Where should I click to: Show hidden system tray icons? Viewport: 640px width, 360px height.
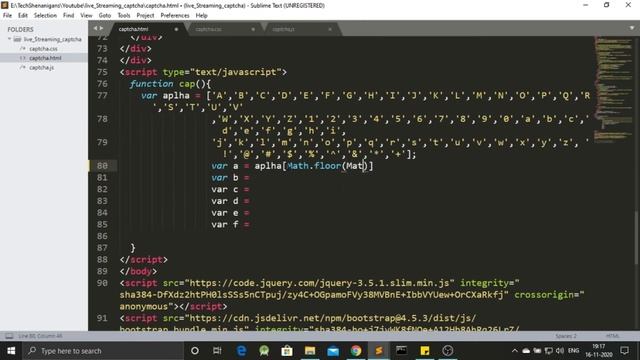coord(515,351)
